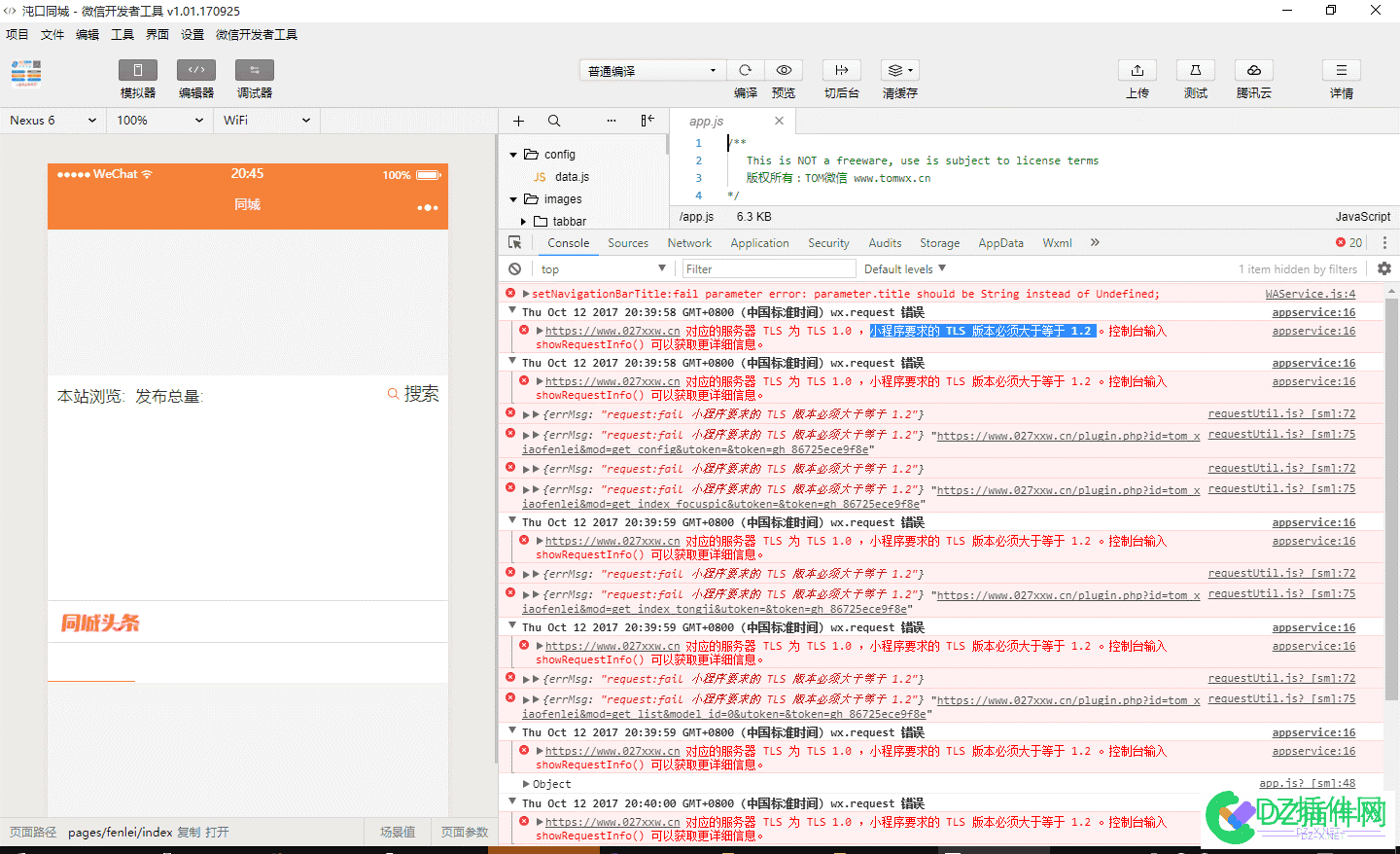Open the 项目 menu
This screenshot has width=1400, height=854.
click(x=17, y=35)
